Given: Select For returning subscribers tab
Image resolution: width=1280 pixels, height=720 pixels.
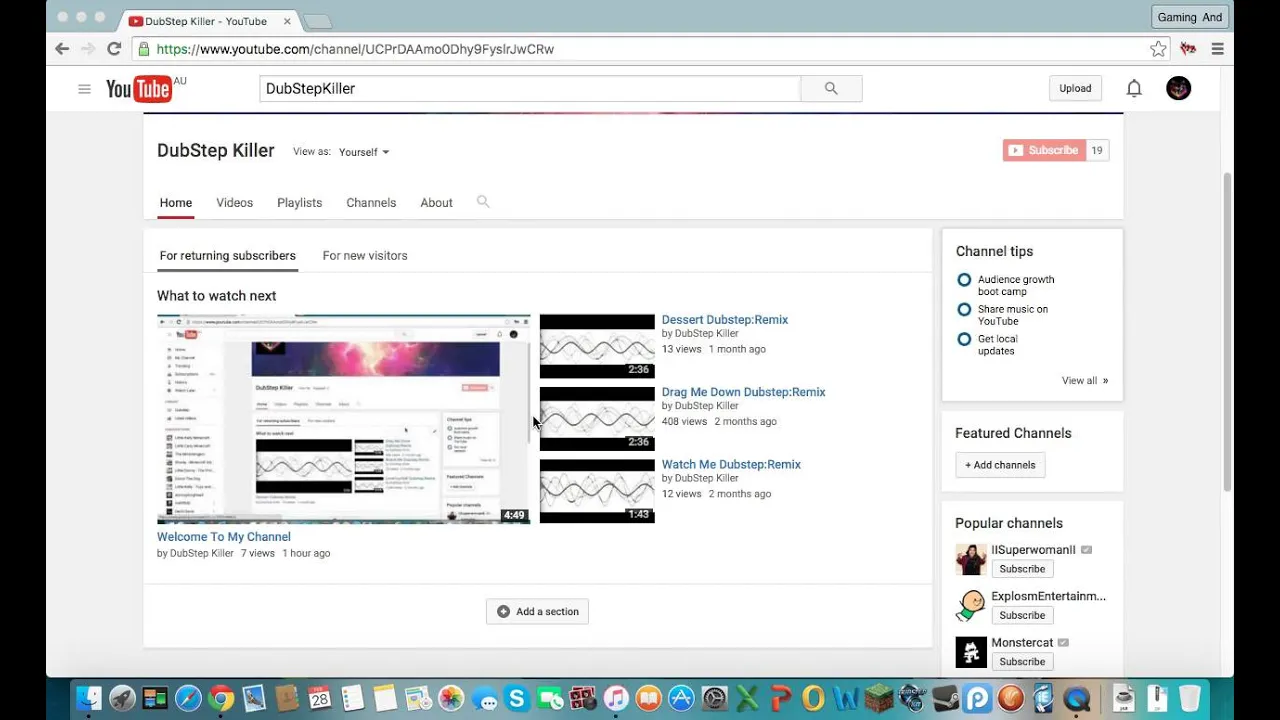Looking at the screenshot, I should click(228, 255).
